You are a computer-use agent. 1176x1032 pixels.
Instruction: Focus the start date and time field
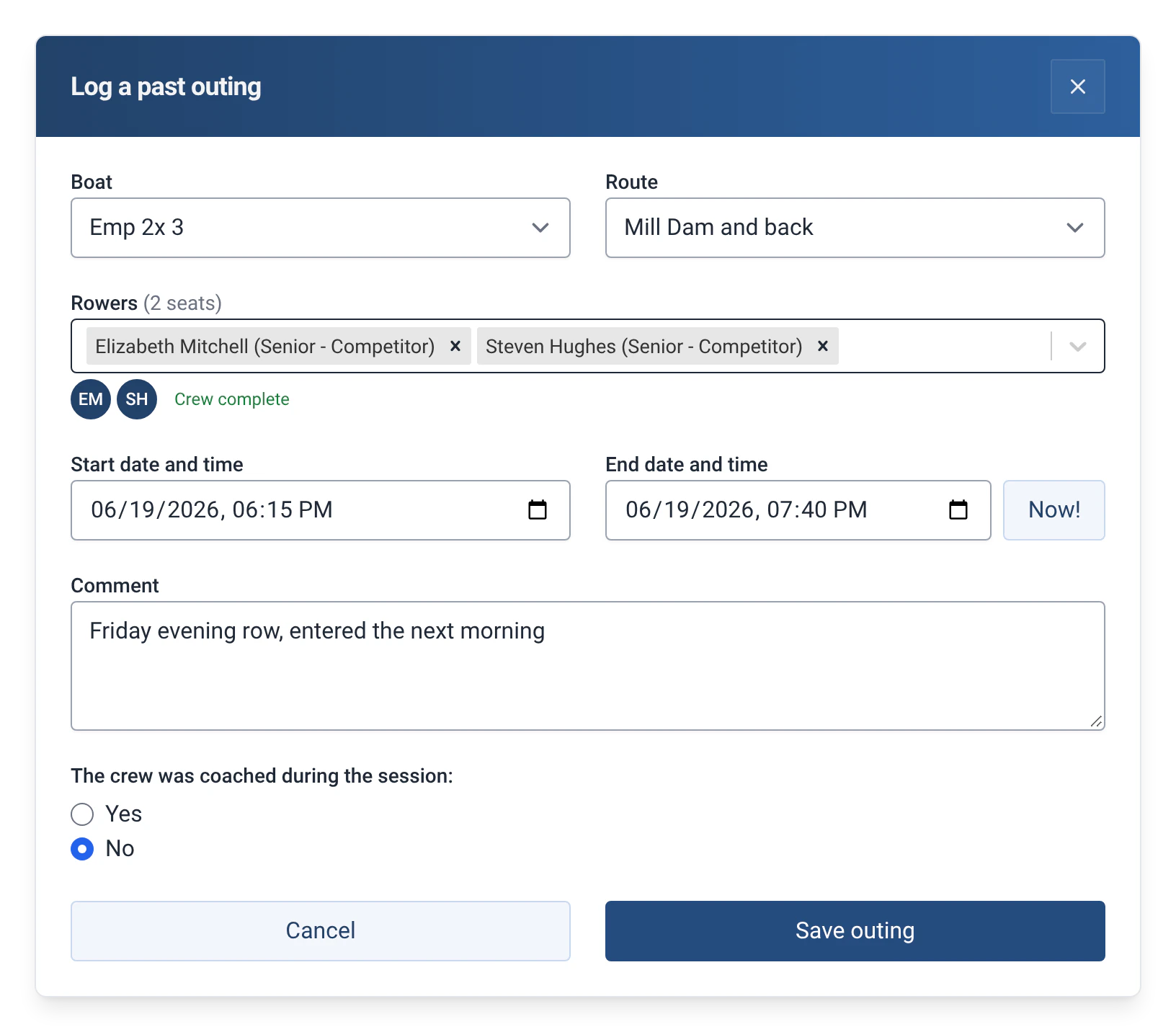[321, 510]
